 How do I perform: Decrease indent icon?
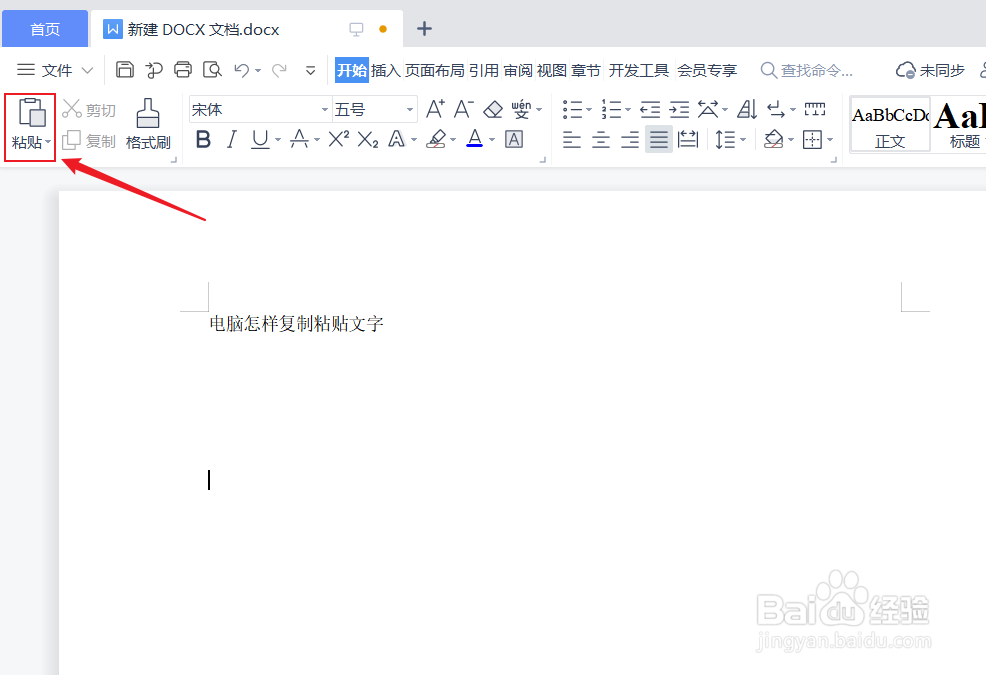[x=650, y=110]
